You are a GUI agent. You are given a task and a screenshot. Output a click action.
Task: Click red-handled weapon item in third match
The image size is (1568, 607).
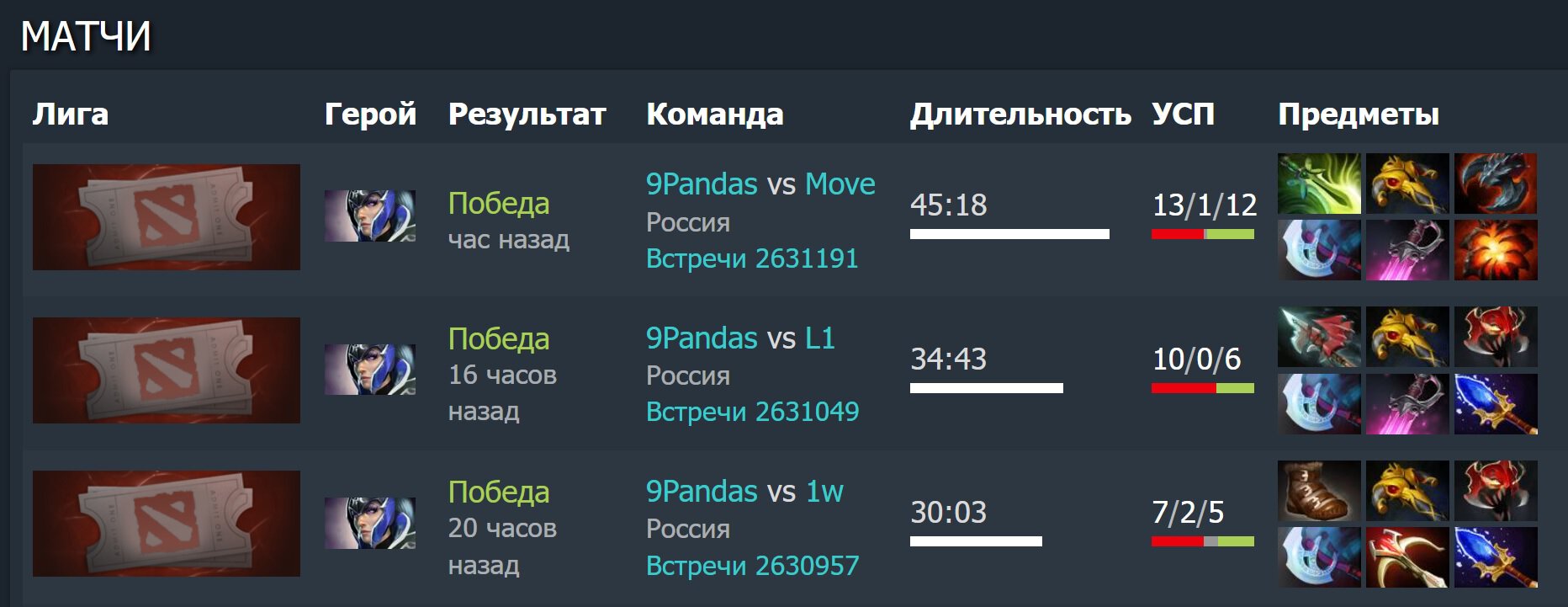point(1407,557)
